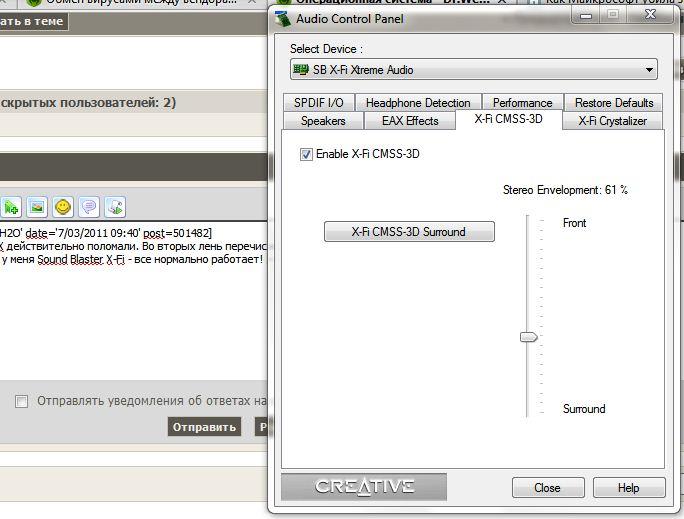Click the insert image icon in forum editor
Screen dimensions: 684x519
(x=37, y=207)
